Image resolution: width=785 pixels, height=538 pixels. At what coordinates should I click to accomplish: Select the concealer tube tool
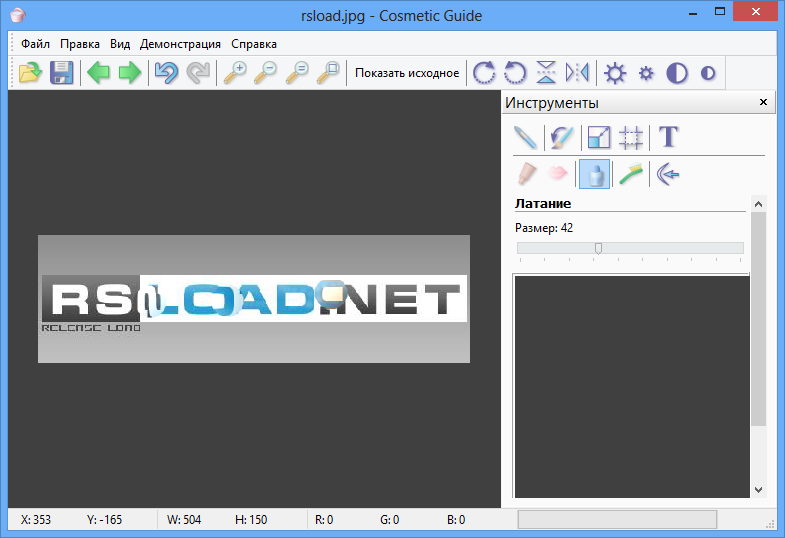click(526, 174)
